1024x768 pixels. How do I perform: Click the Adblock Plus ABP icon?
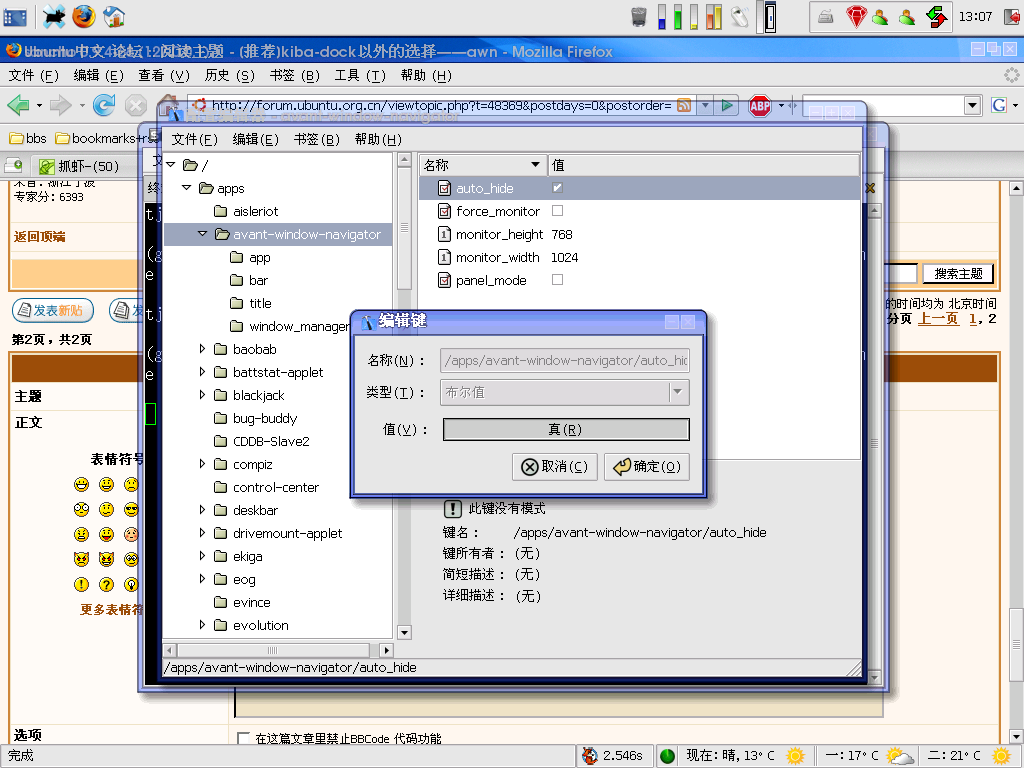760,105
